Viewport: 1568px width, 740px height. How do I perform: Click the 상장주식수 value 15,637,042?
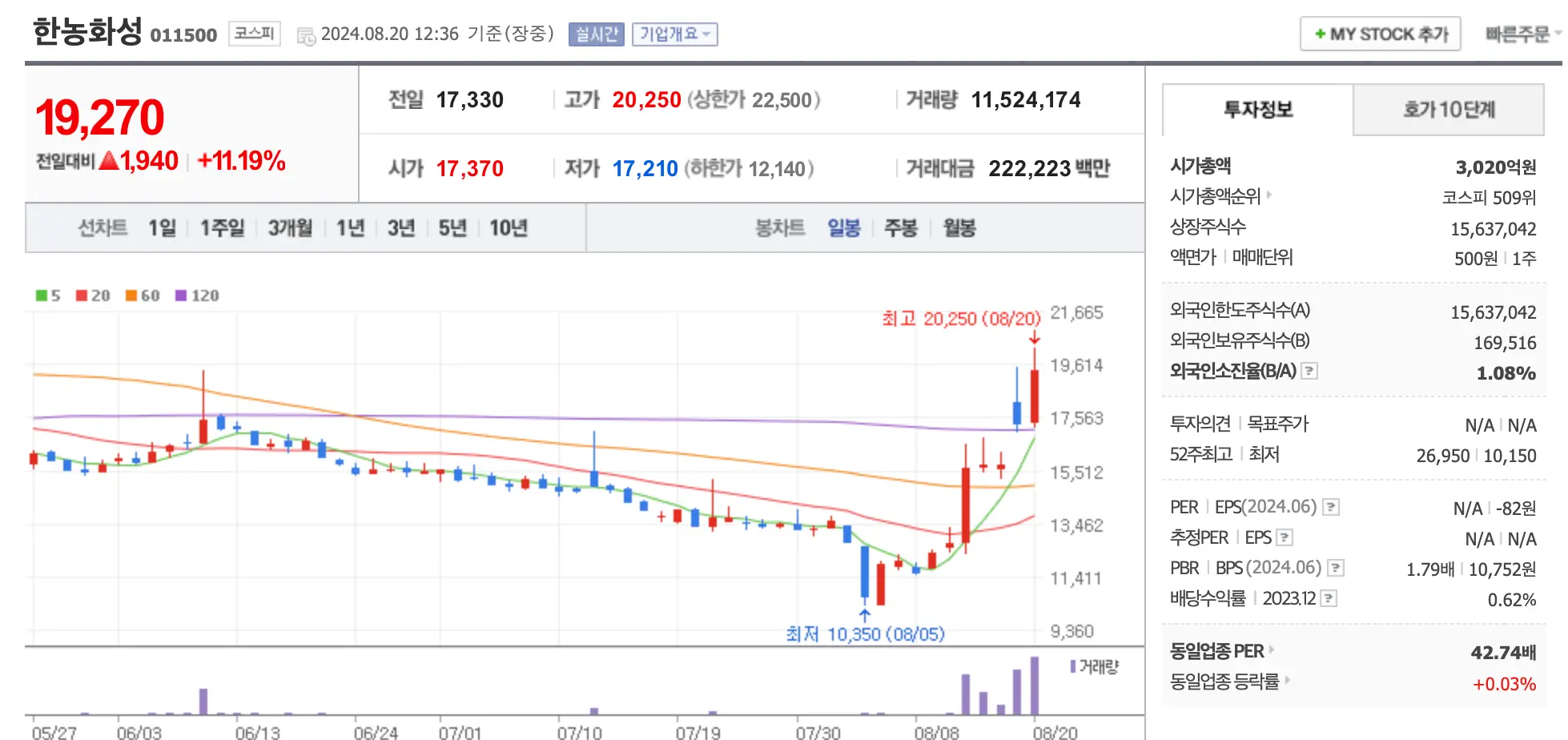(1493, 230)
